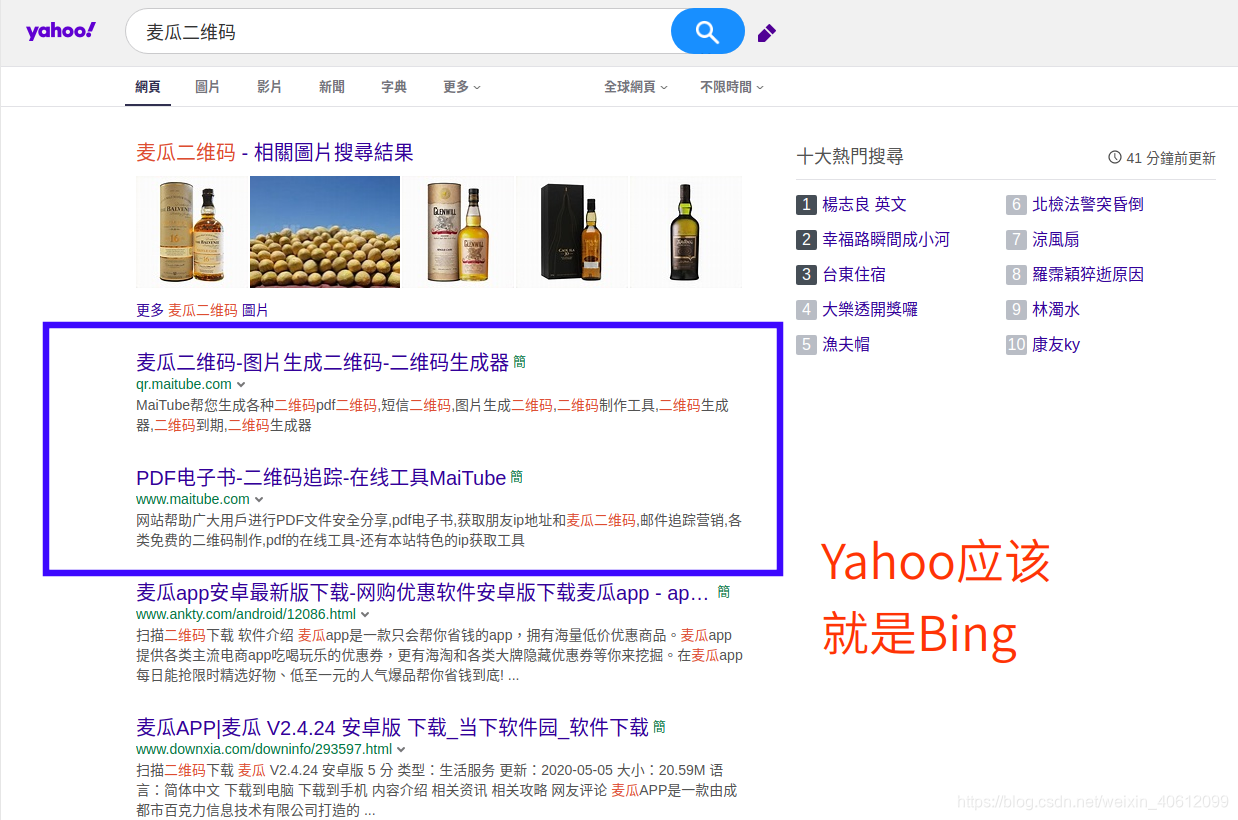Screen dimensions: 1238x820
Task: Open 麦瓜app安卓最新版下载 result title
Action: coord(423,593)
